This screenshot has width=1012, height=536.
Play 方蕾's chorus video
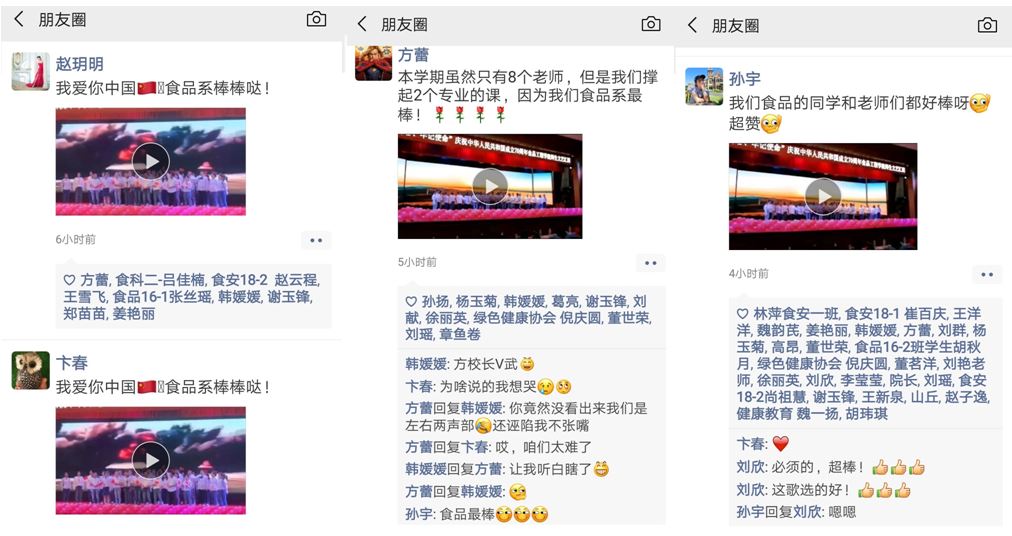tap(490, 186)
